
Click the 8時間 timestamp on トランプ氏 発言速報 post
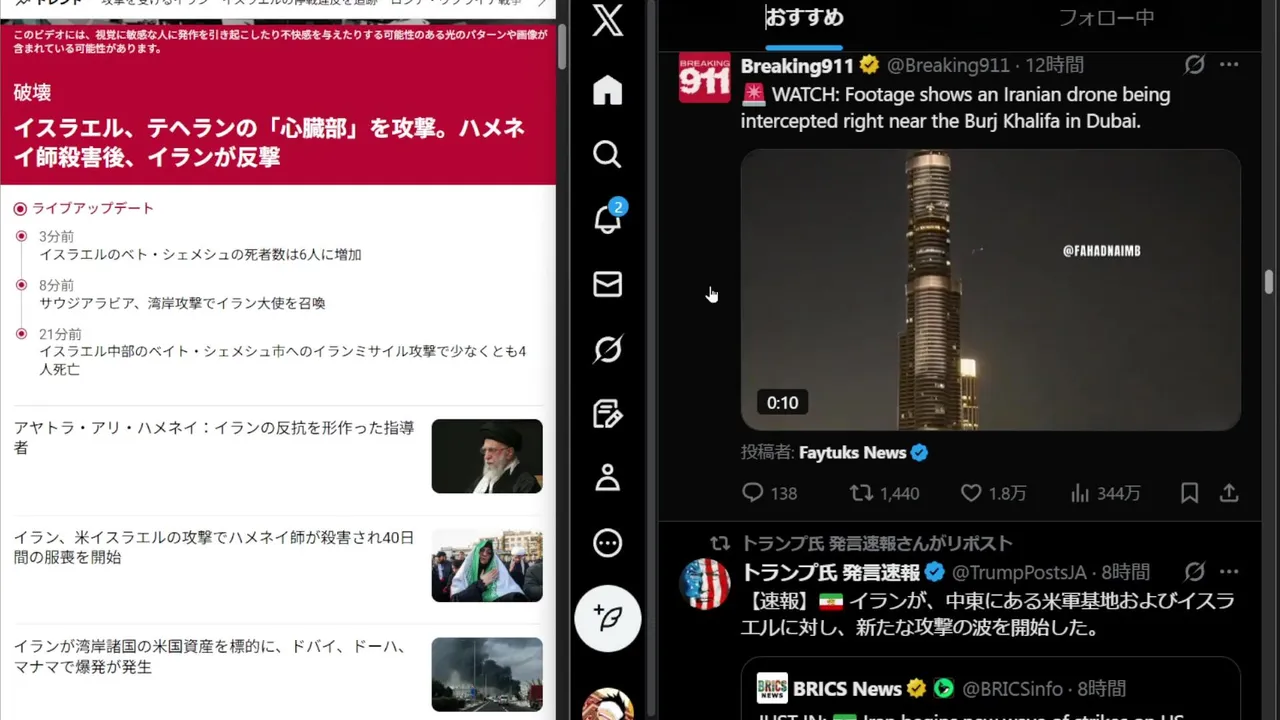tap(1125, 573)
